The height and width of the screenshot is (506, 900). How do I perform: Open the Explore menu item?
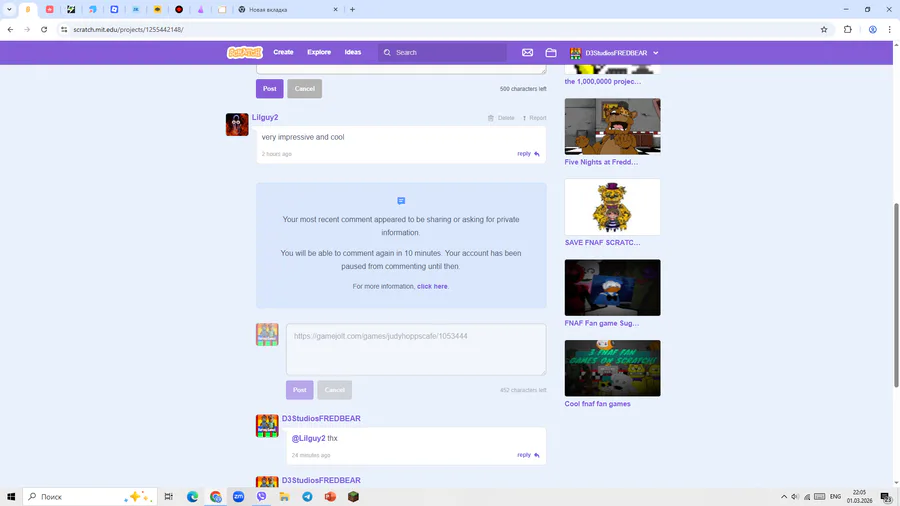click(319, 52)
